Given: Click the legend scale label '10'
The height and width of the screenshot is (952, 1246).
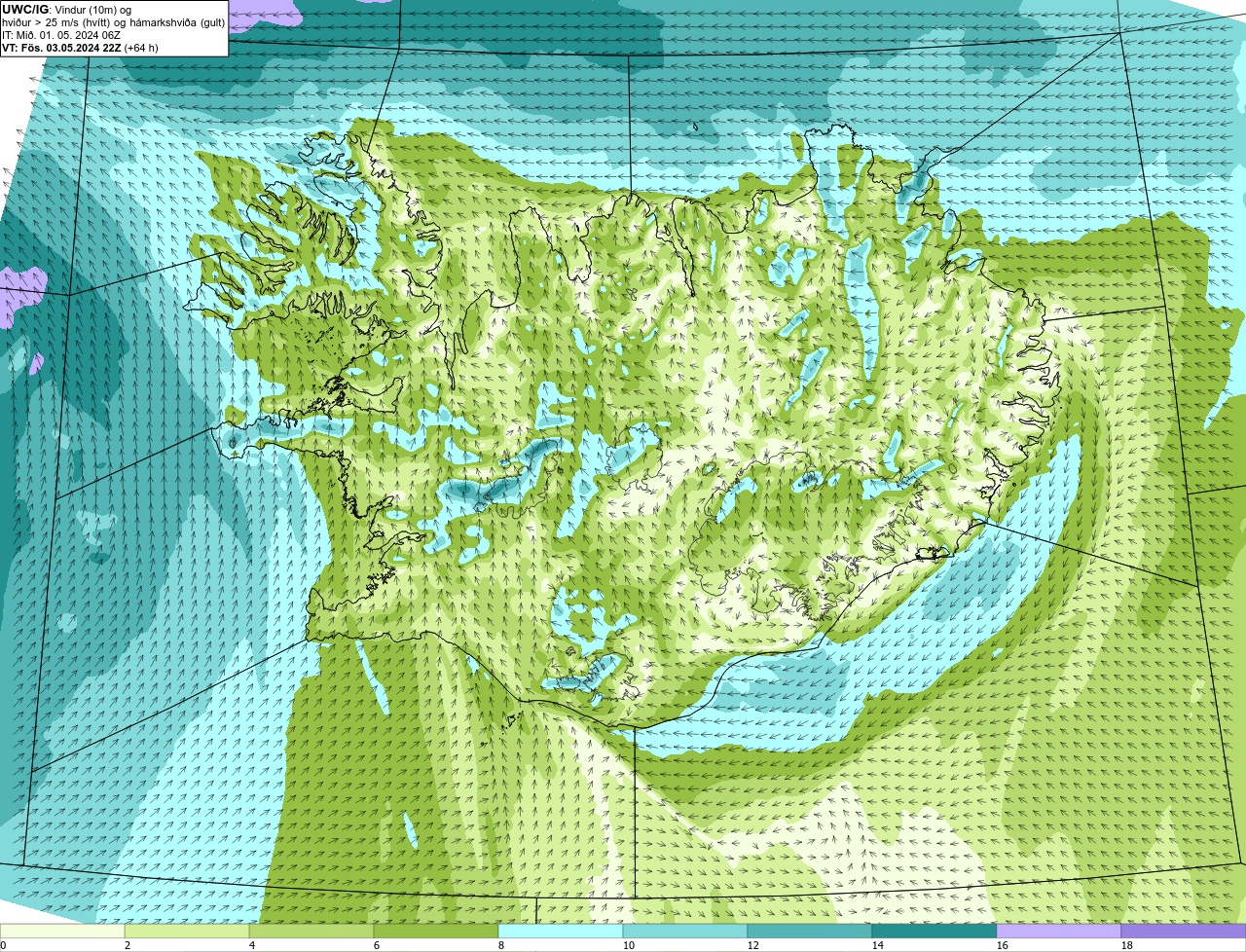Looking at the screenshot, I should coord(629,945).
